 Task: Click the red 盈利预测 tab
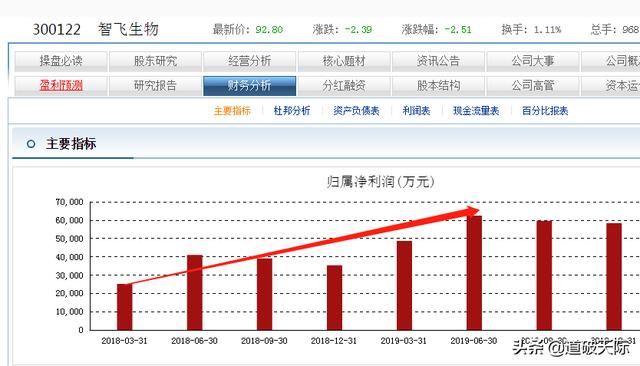coord(61,86)
